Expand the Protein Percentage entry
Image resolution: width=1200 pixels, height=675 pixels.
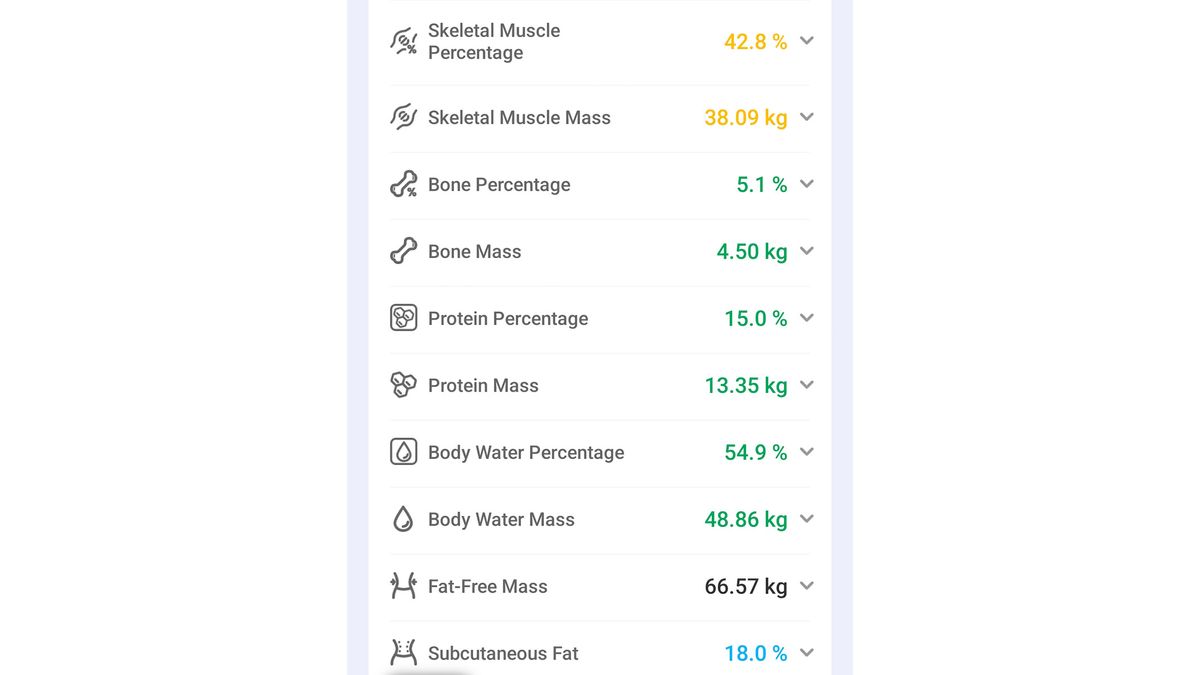(x=807, y=318)
